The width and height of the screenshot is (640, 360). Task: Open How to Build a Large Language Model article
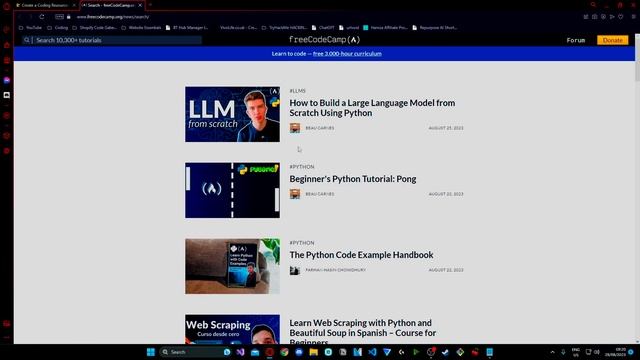[x=372, y=108]
